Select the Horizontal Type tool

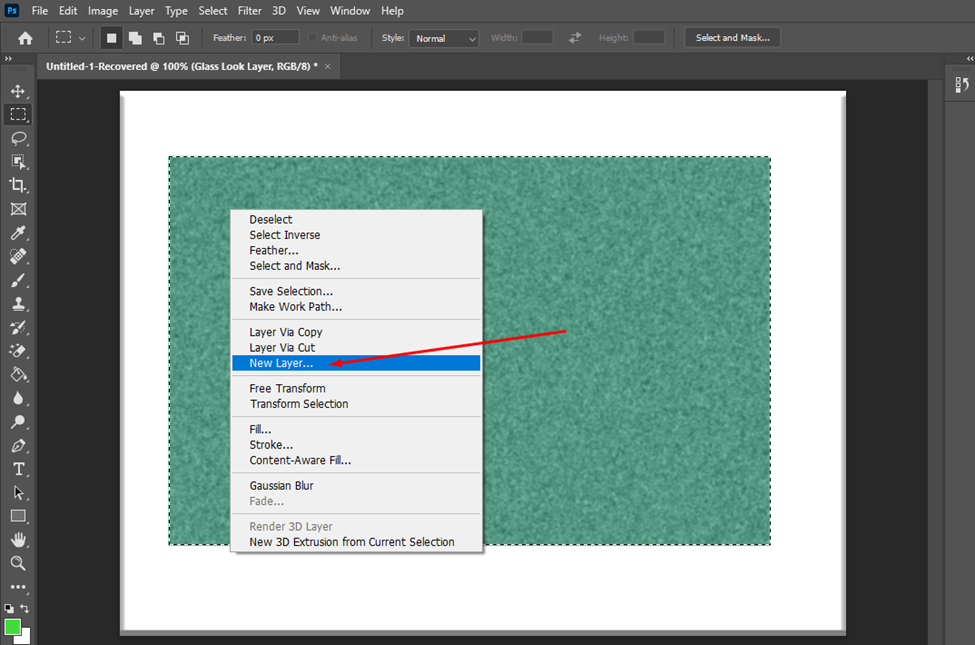[18, 469]
